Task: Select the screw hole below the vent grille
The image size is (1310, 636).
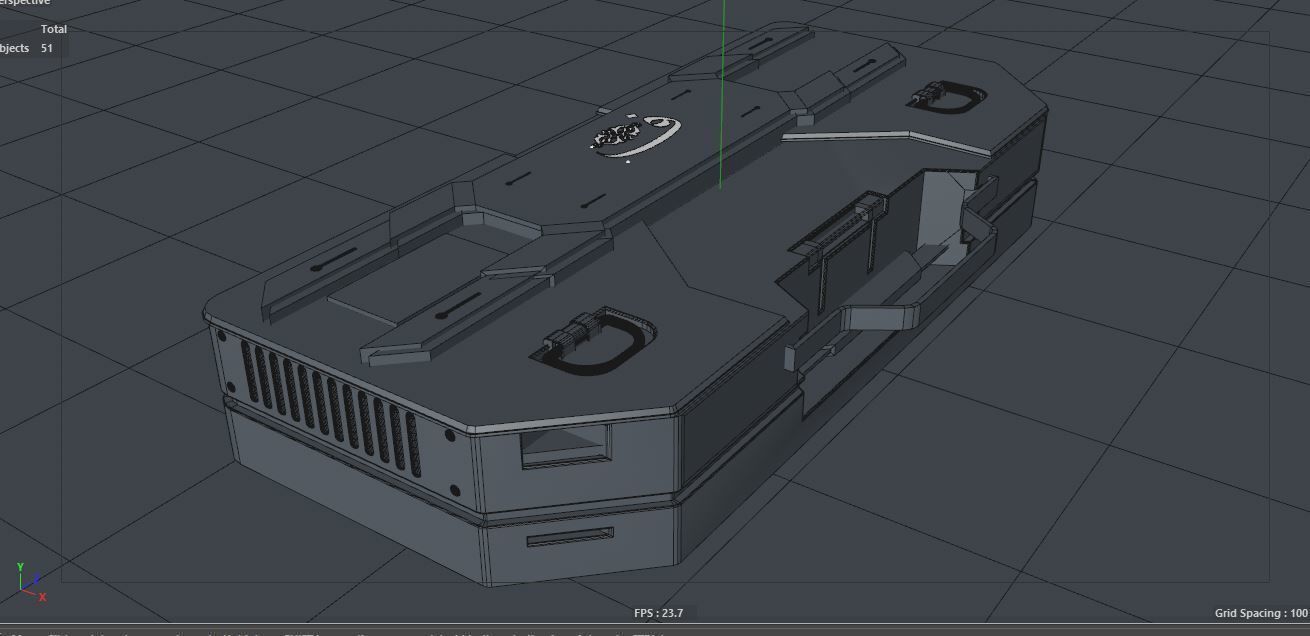Action: 454,492
